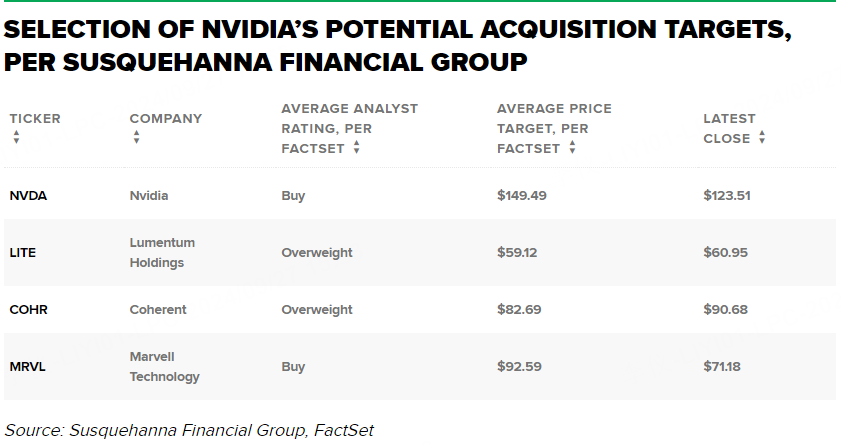
Task: Click the NVDA ticker cell
Action: (x=28, y=195)
